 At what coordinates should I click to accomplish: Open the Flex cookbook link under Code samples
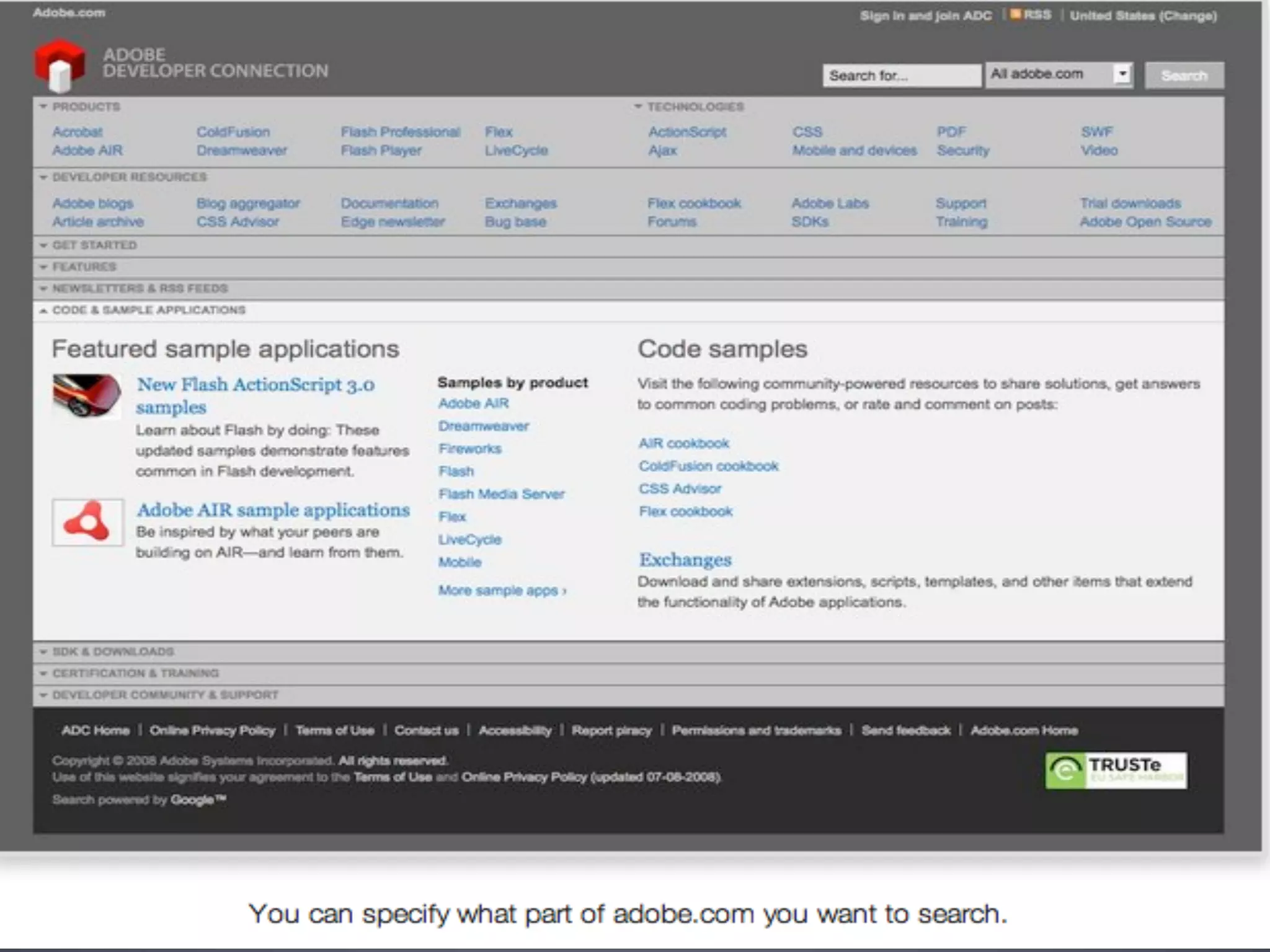(685, 511)
